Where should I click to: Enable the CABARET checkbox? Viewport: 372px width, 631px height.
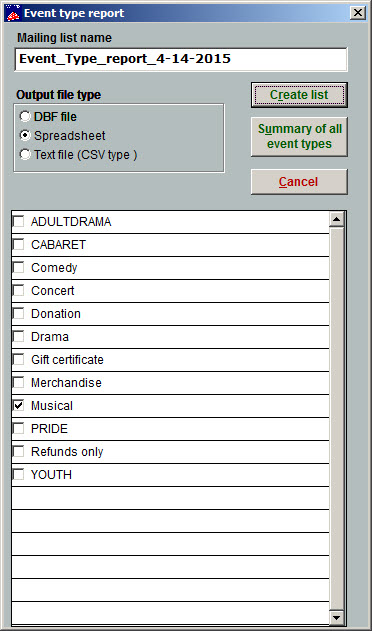(19, 244)
